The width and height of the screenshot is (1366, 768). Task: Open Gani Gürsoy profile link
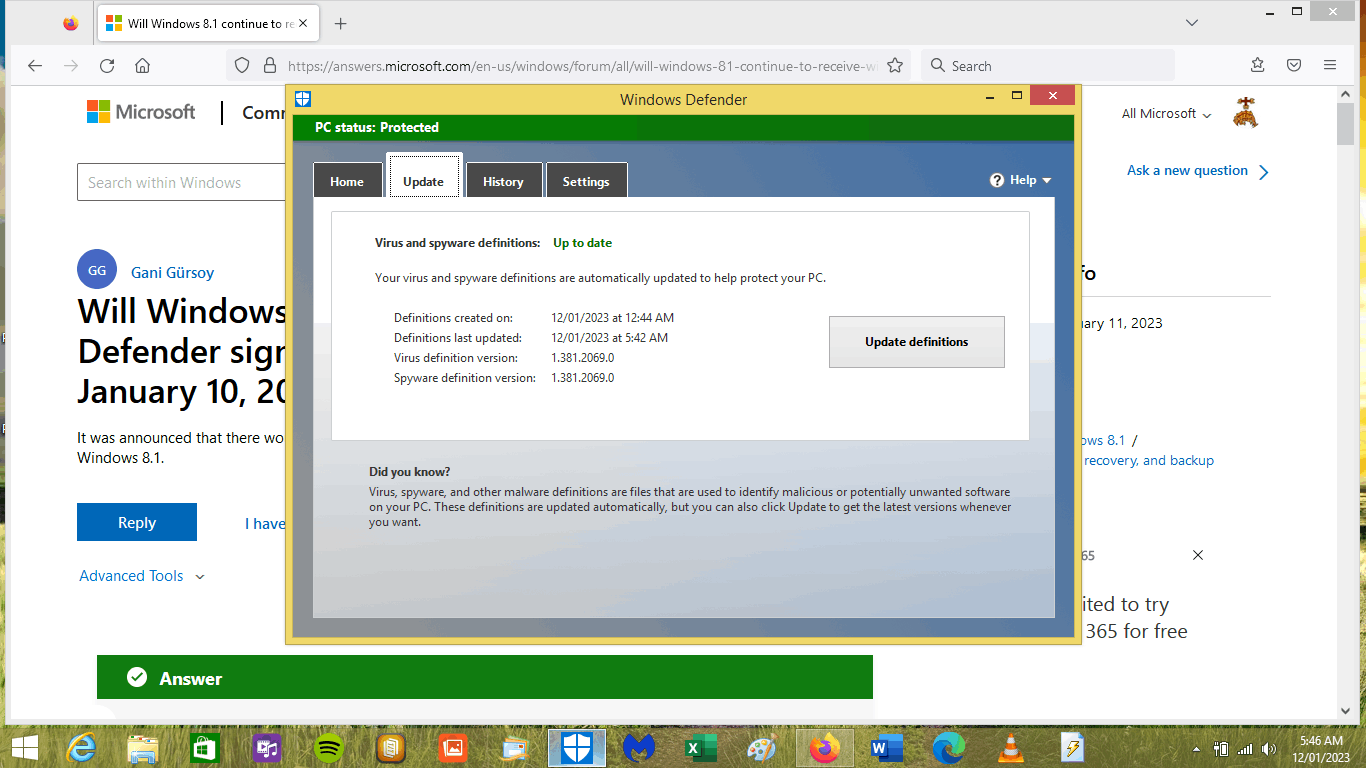172,272
